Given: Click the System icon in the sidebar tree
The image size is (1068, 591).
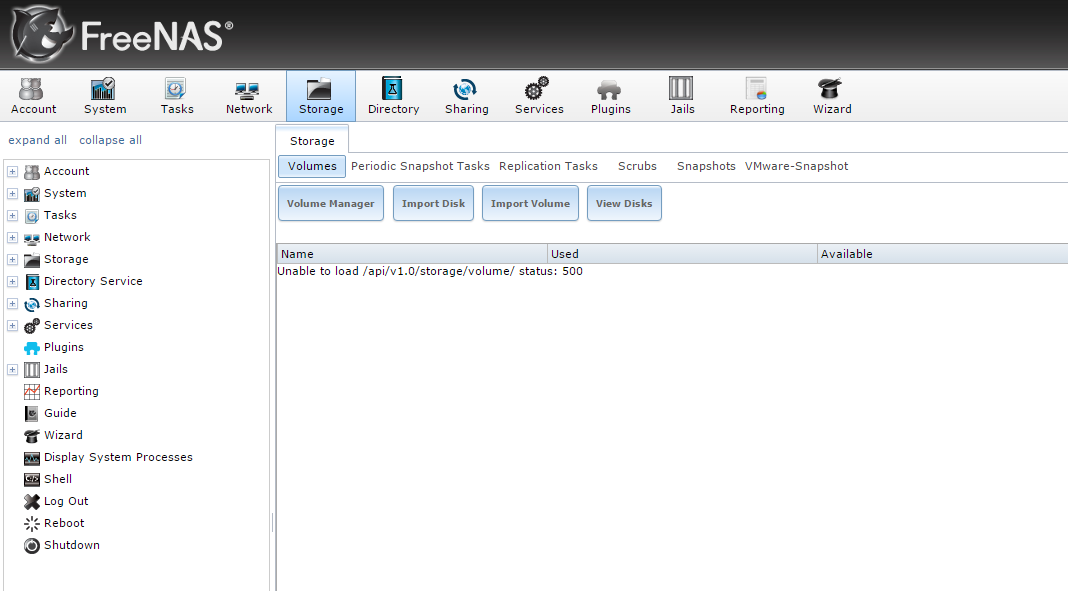Looking at the screenshot, I should point(32,193).
